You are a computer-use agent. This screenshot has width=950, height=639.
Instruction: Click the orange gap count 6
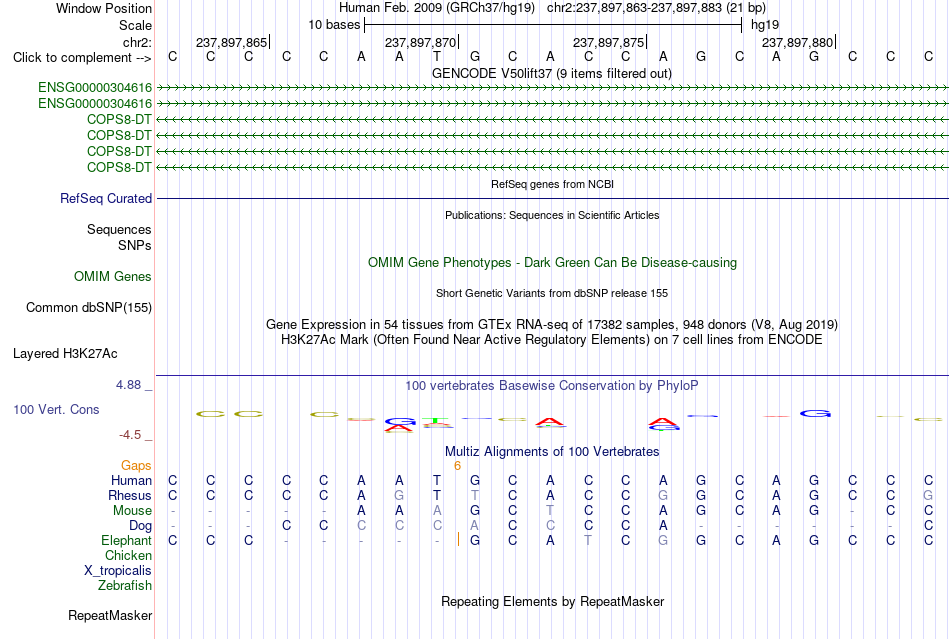point(457,466)
